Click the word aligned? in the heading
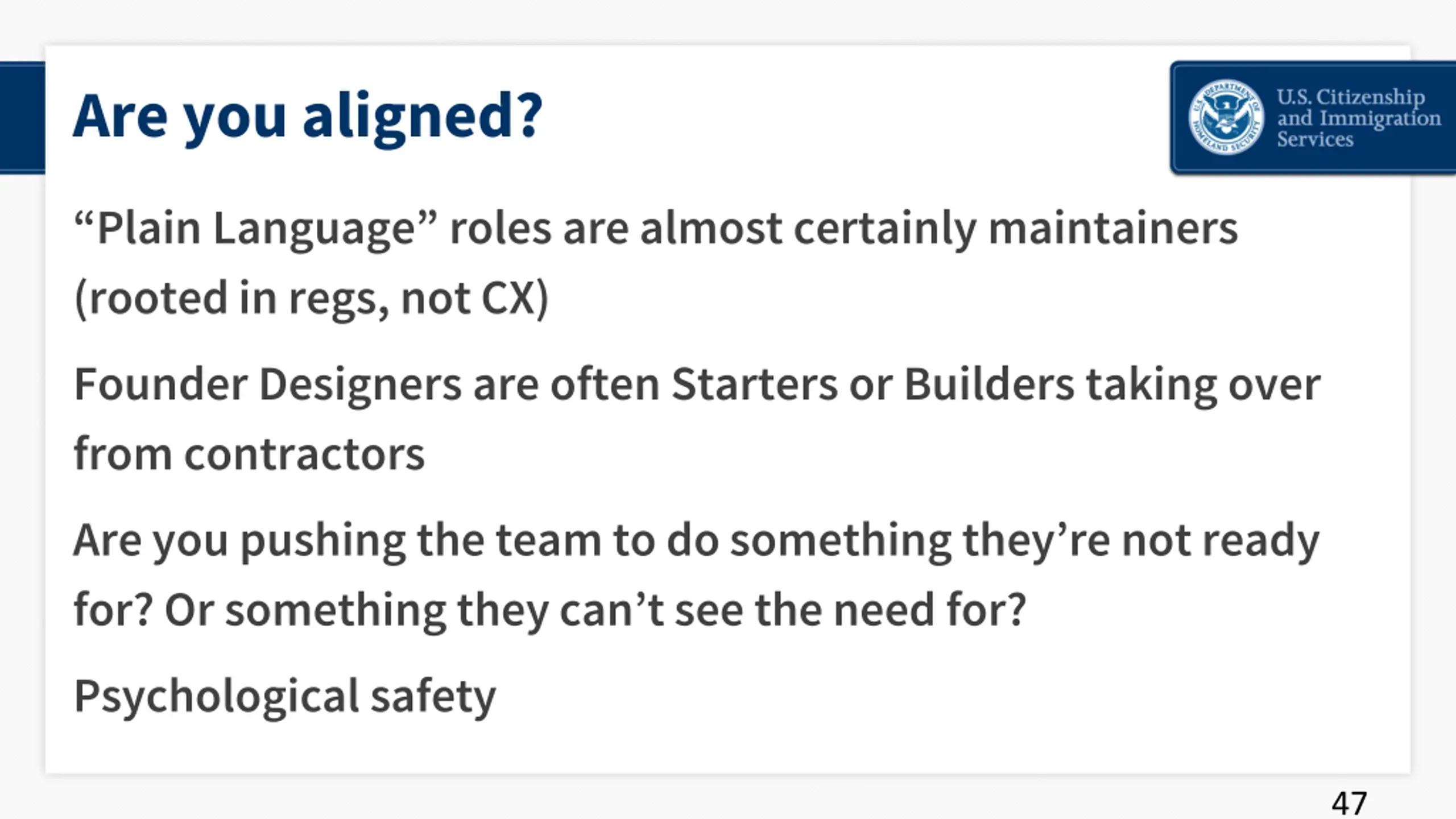This screenshot has height=819, width=1456. 423,117
